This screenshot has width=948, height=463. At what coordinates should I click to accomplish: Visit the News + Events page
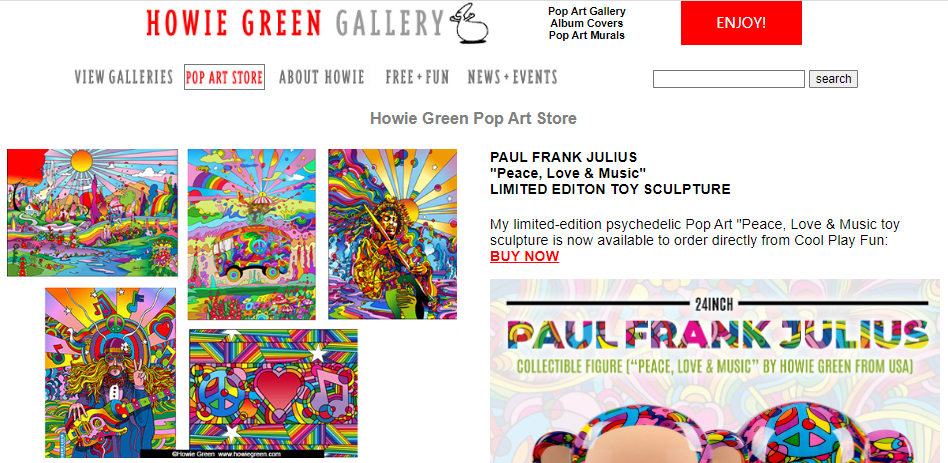click(x=512, y=77)
